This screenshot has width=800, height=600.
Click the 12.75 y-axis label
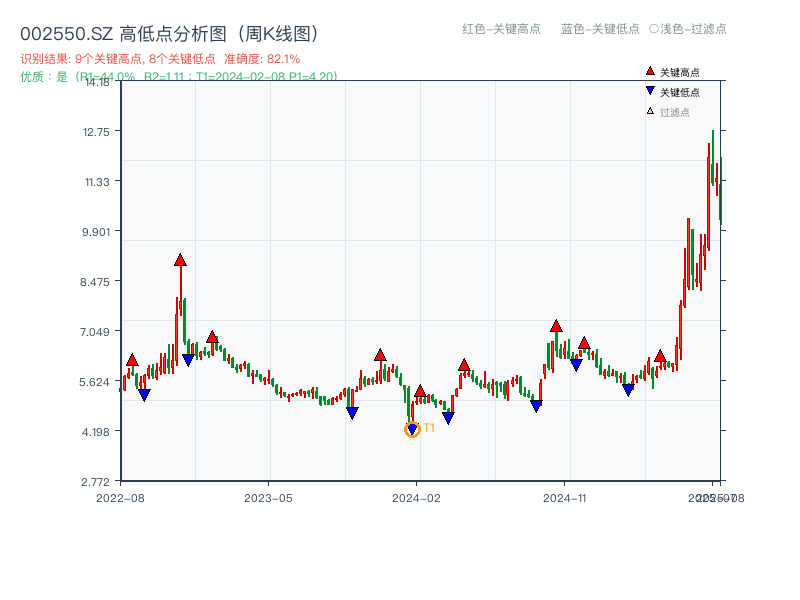pos(96,132)
